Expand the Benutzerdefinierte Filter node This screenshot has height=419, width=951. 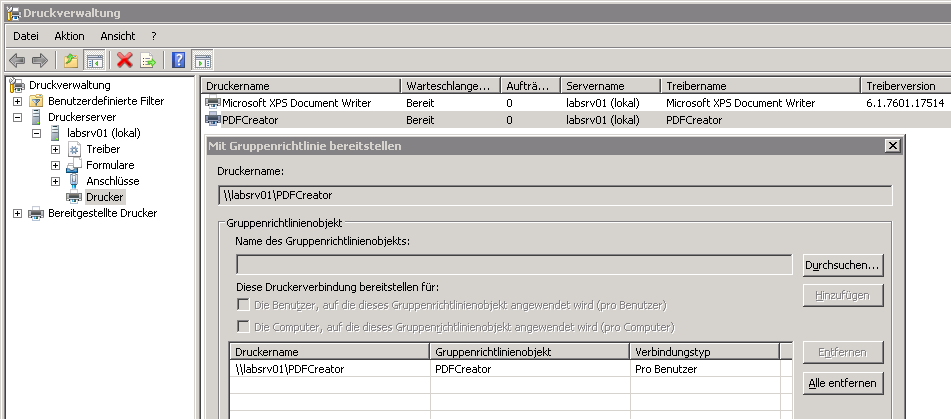coord(17,101)
